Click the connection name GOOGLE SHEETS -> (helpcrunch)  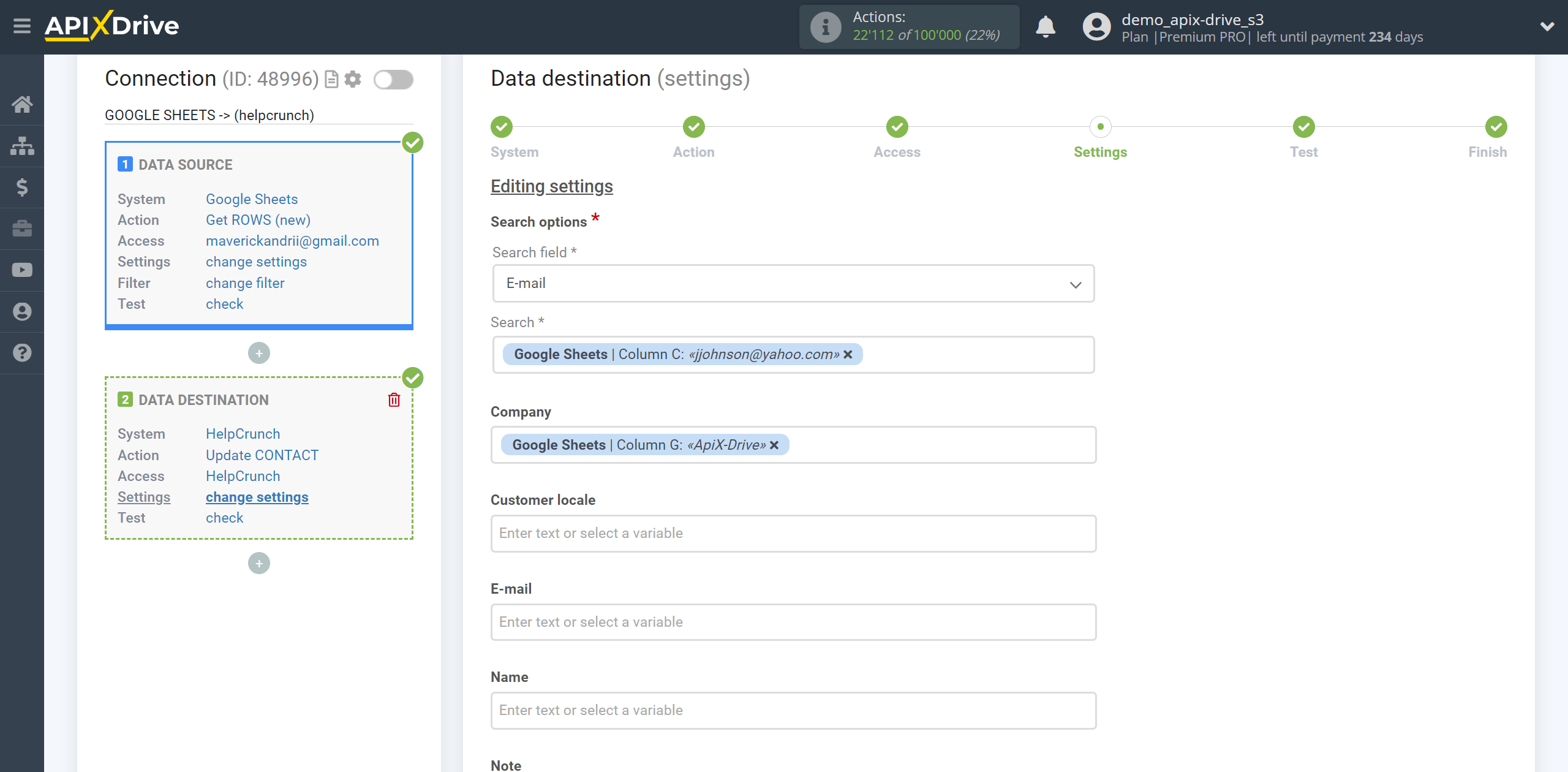click(x=209, y=115)
